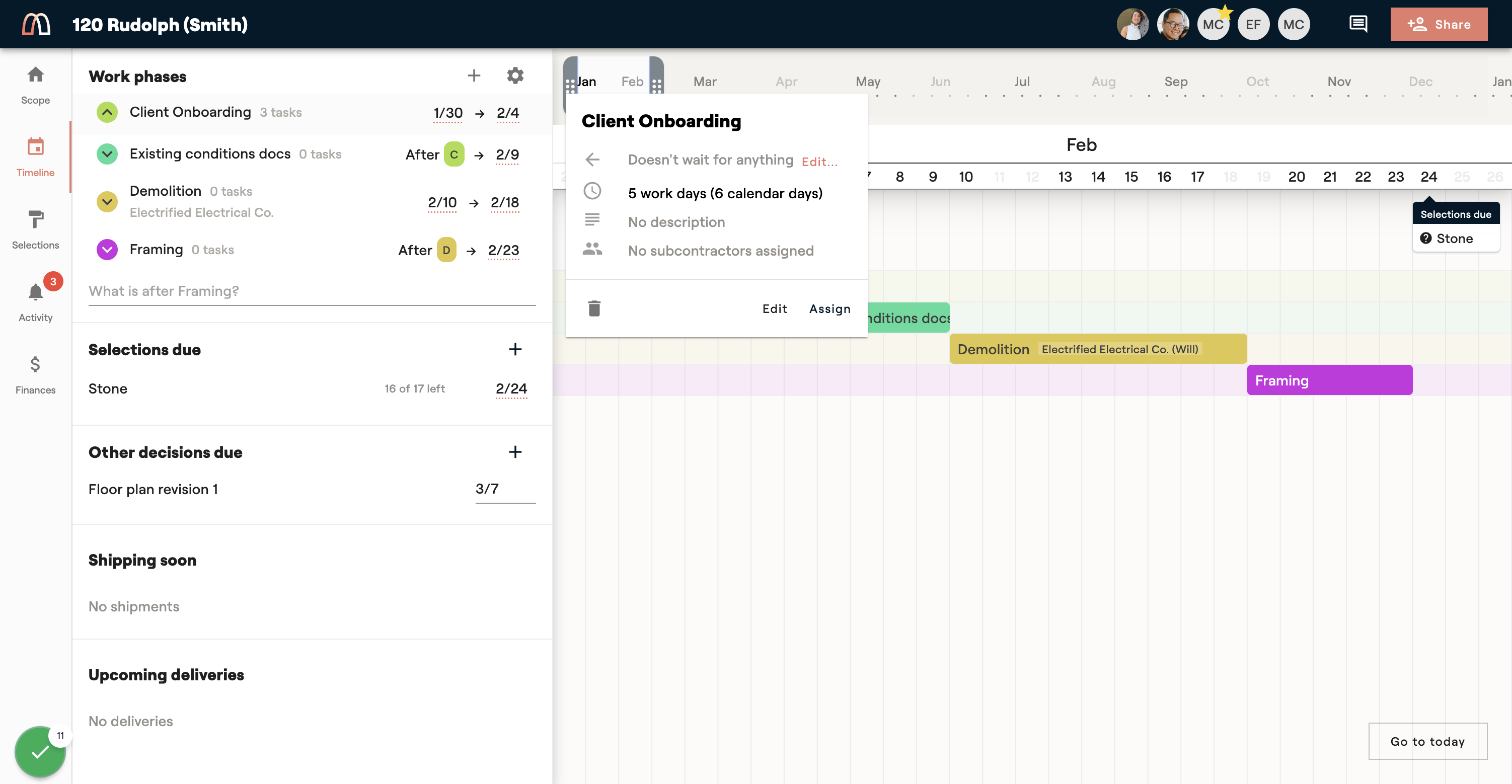Click Floor plan revision date field 3/7
The width and height of the screenshot is (1512, 784).
[x=505, y=489]
